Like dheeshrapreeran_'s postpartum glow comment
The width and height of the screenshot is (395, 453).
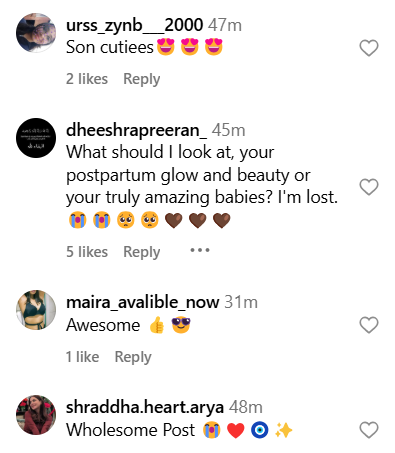pyautogui.click(x=369, y=187)
